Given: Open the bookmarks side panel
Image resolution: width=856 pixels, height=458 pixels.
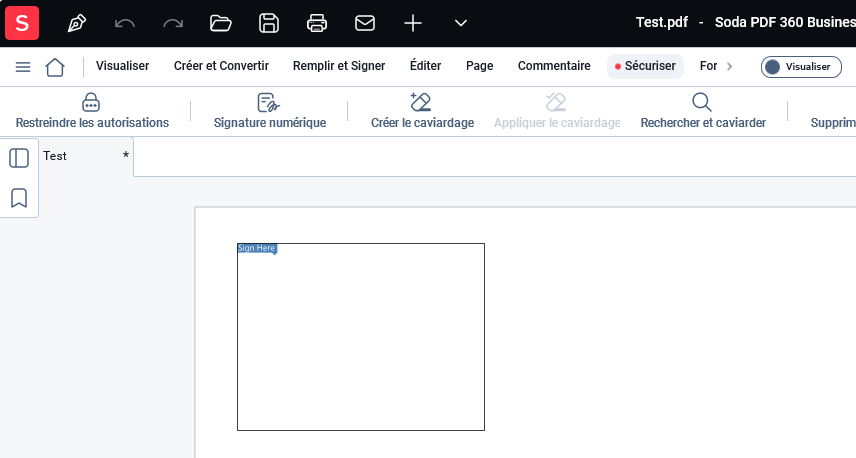Looking at the screenshot, I should click(x=19, y=198).
